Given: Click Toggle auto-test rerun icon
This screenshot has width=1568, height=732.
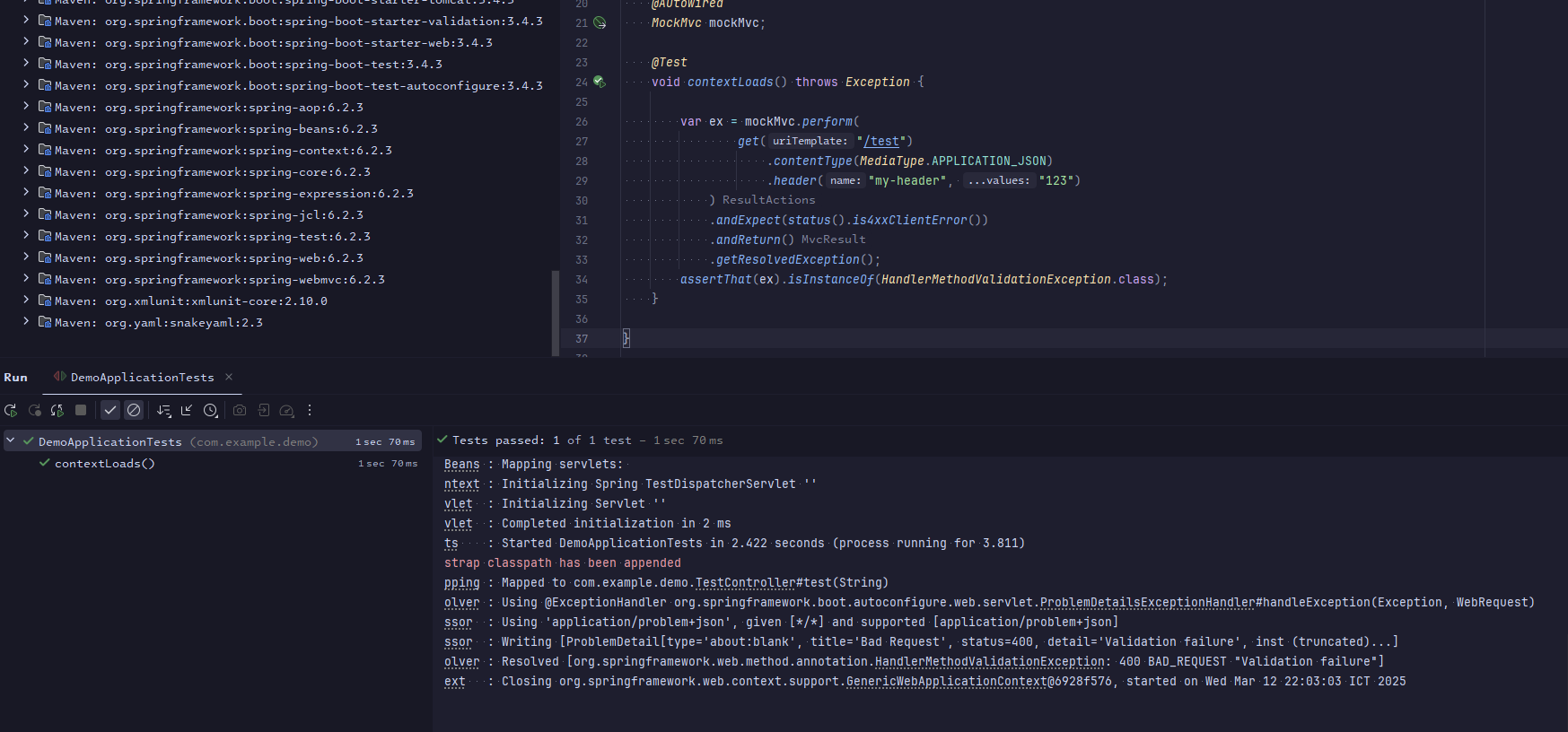Looking at the screenshot, I should (57, 410).
